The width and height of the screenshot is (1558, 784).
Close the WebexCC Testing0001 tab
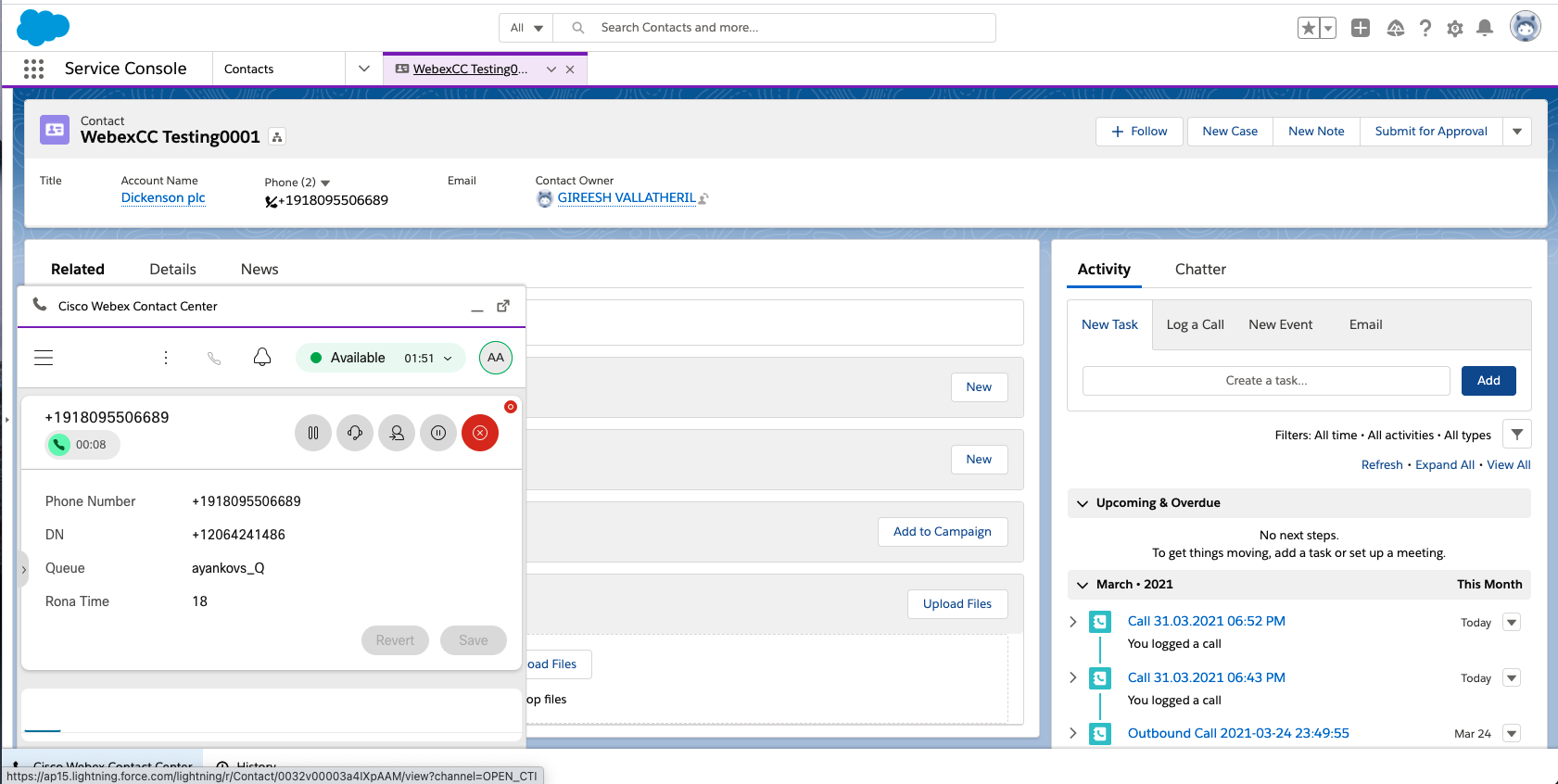(570, 70)
